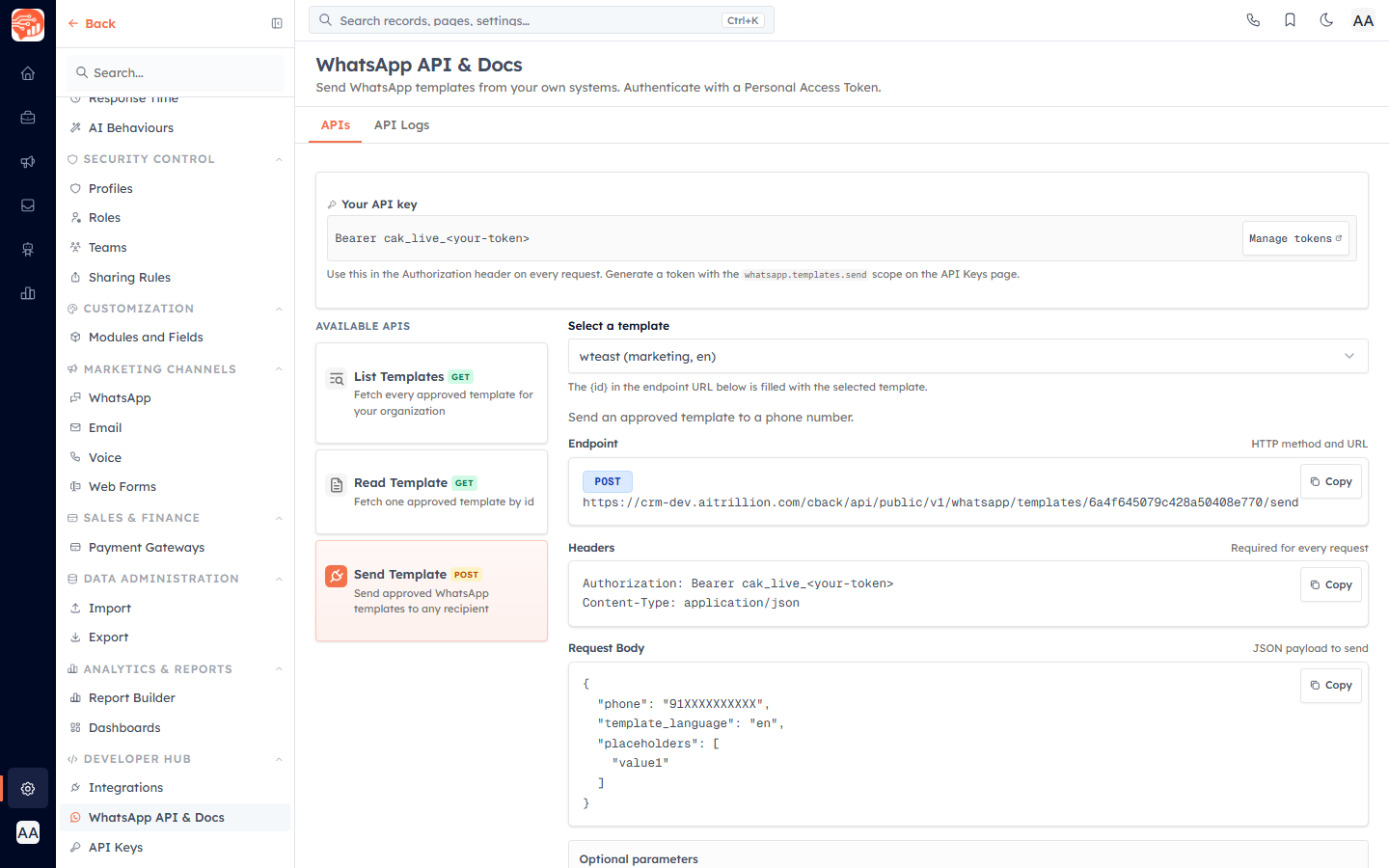This screenshot has width=1389, height=868.
Task: Click the Back link
Action: [x=92, y=24]
